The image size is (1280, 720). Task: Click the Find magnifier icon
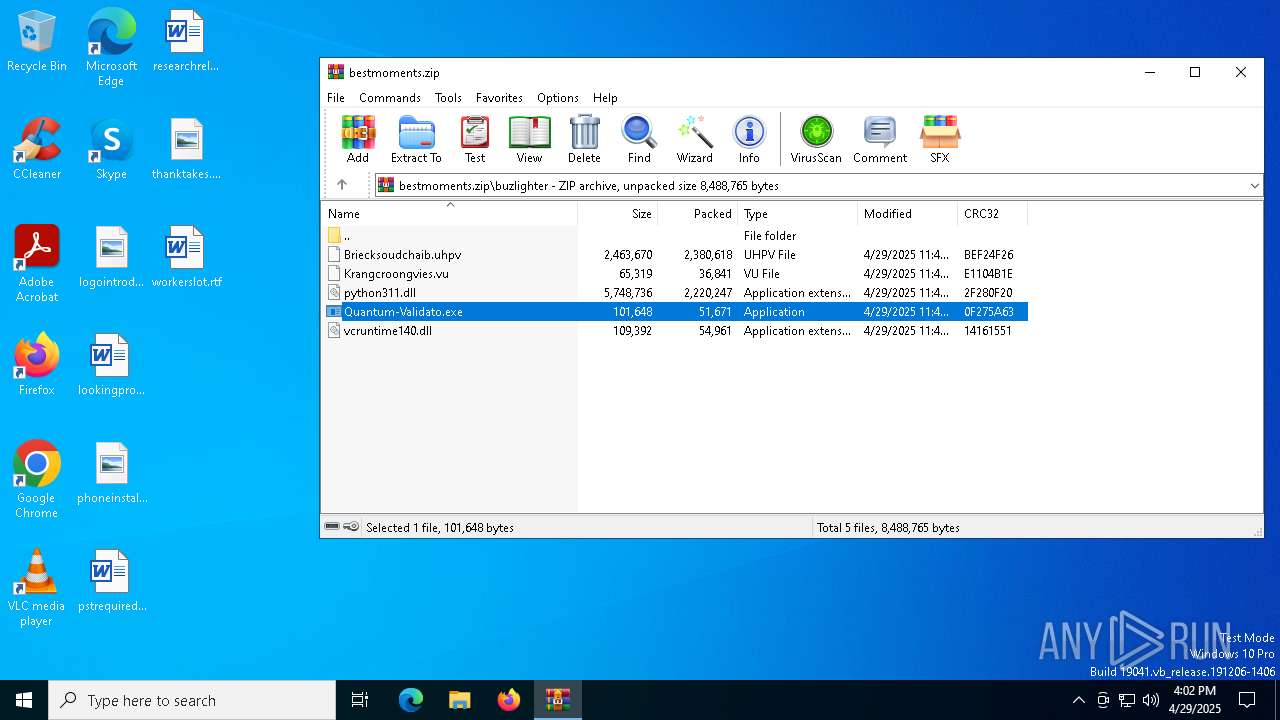tap(639, 139)
